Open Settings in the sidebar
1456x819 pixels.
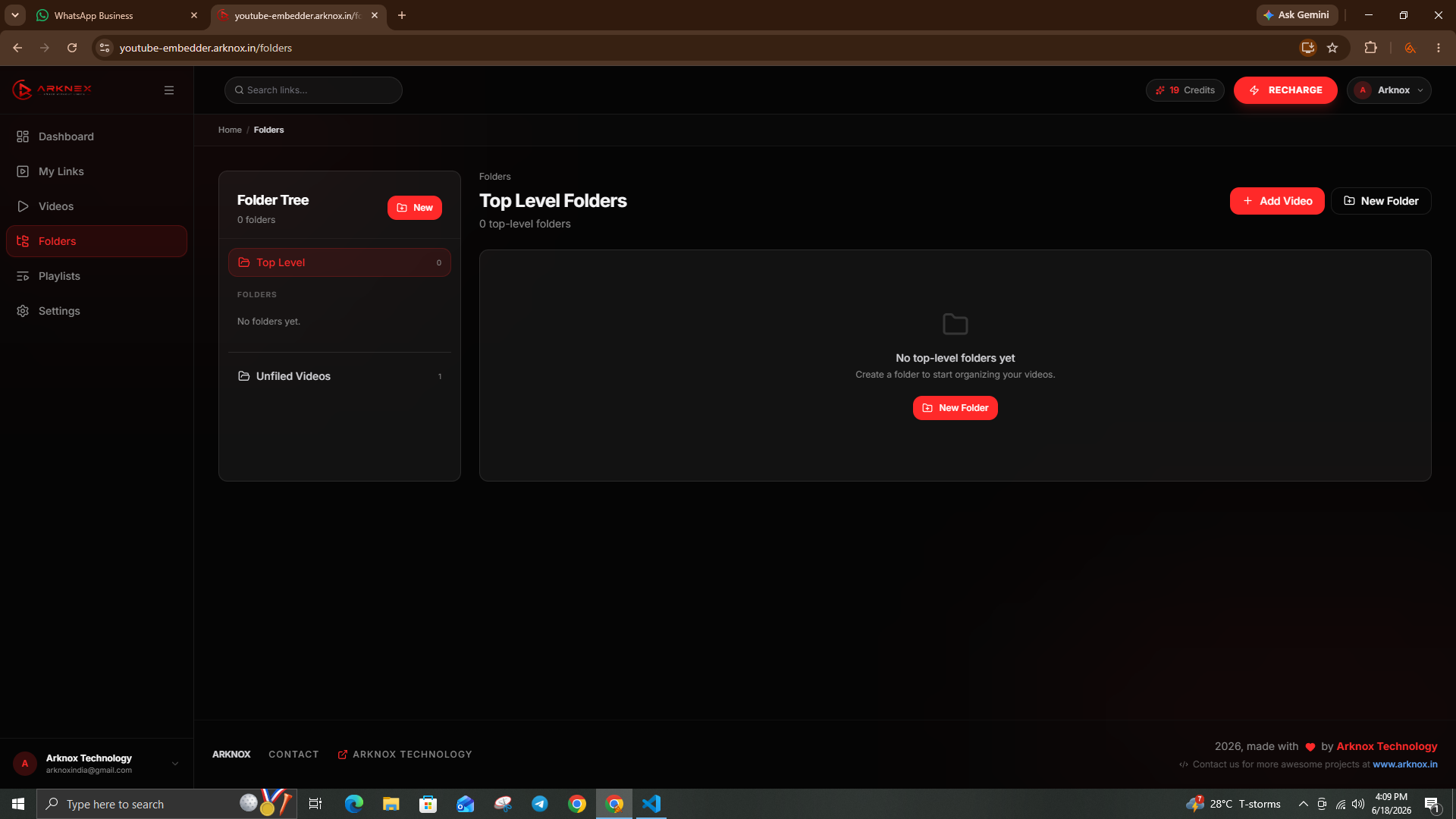96,311
